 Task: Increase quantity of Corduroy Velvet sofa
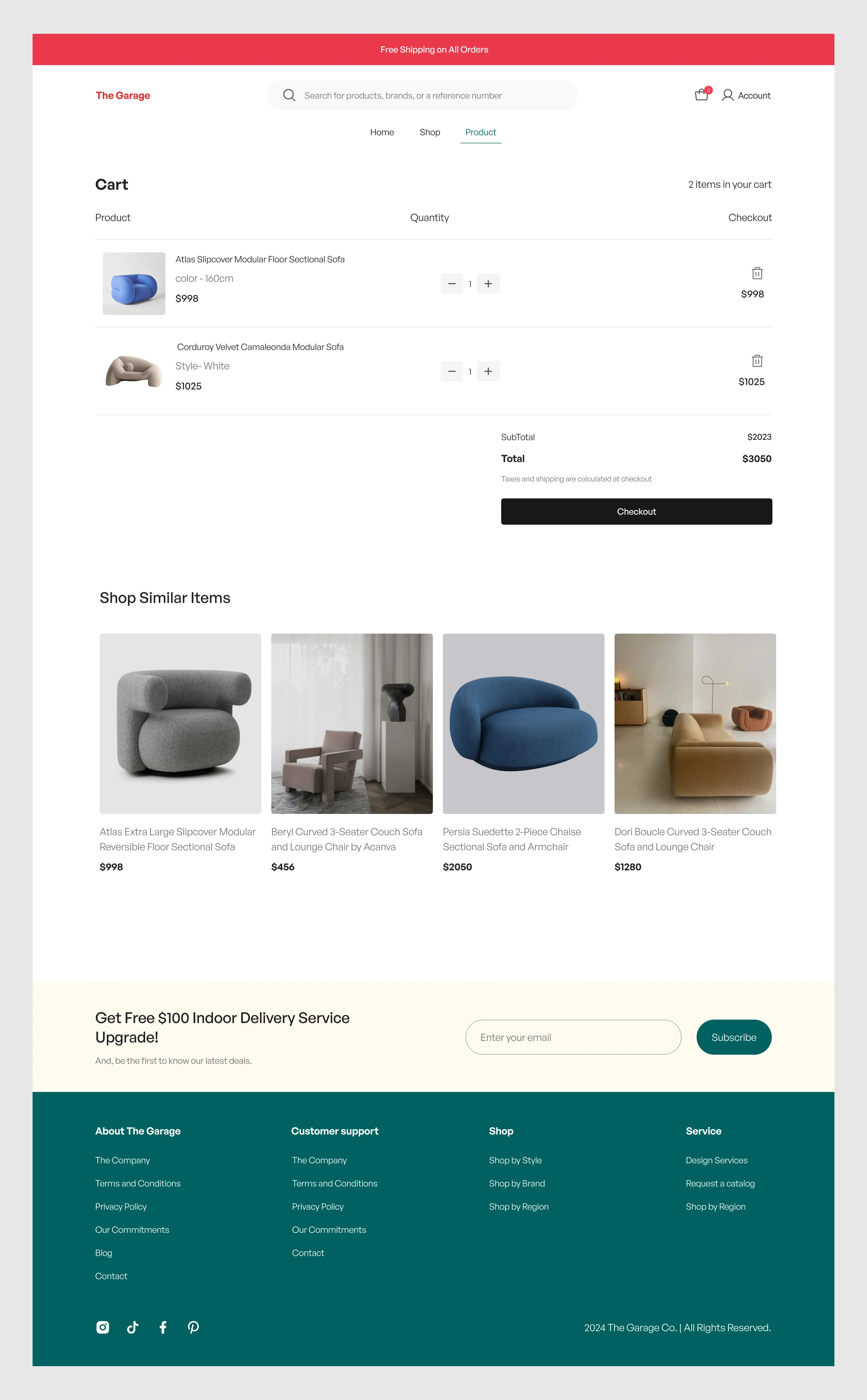(488, 371)
